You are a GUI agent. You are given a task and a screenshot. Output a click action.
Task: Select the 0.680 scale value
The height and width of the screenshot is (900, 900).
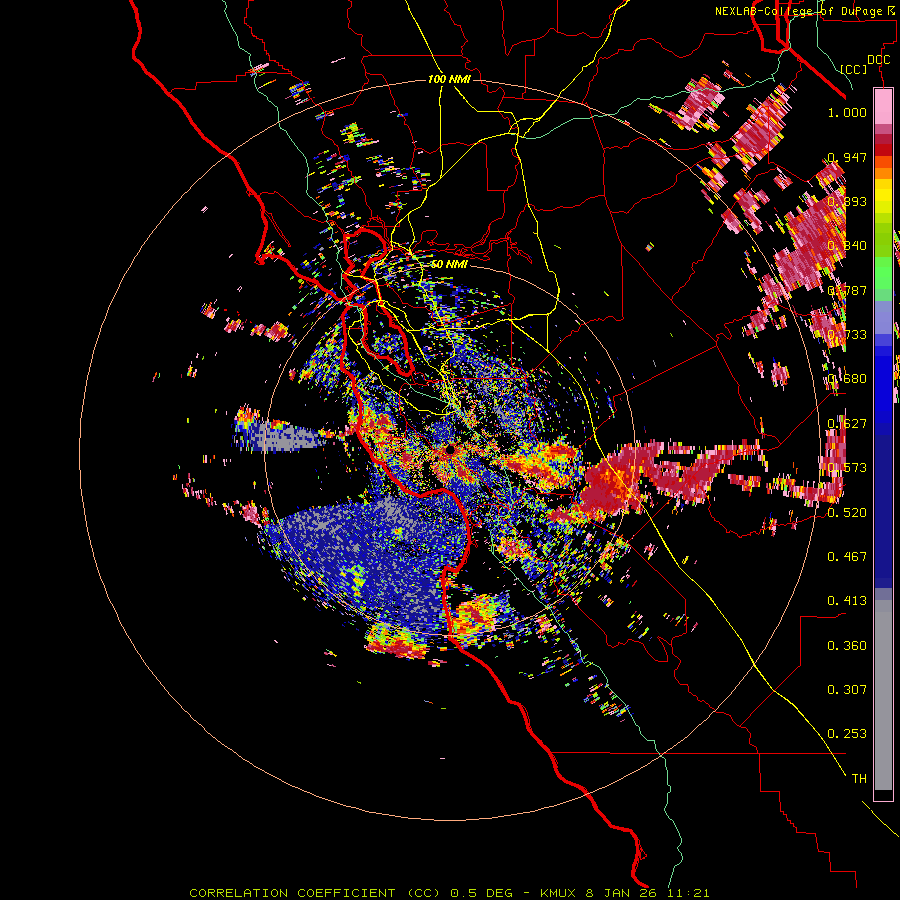point(847,379)
